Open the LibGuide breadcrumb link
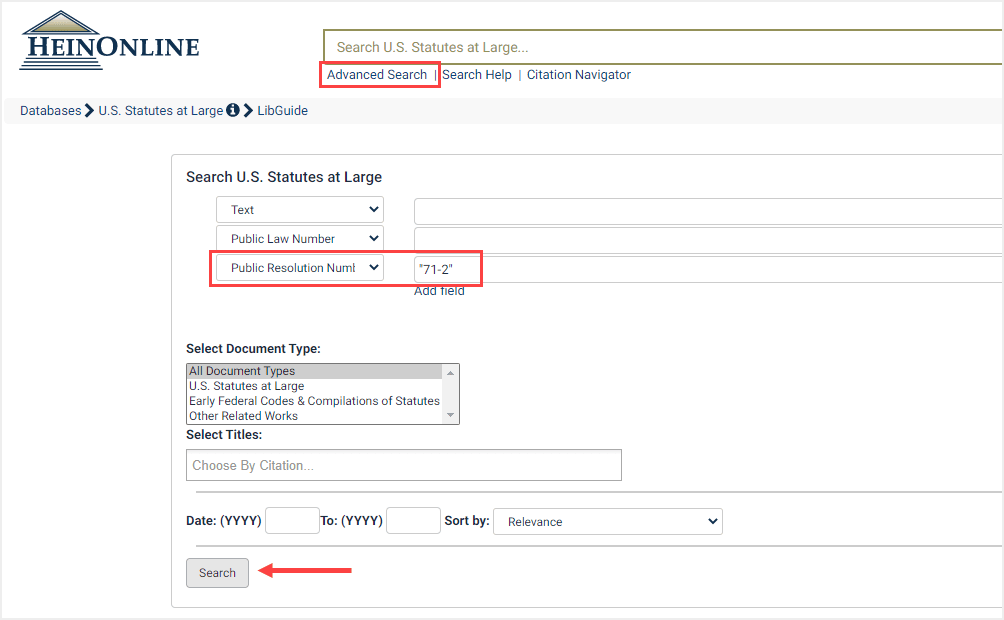 tap(282, 110)
